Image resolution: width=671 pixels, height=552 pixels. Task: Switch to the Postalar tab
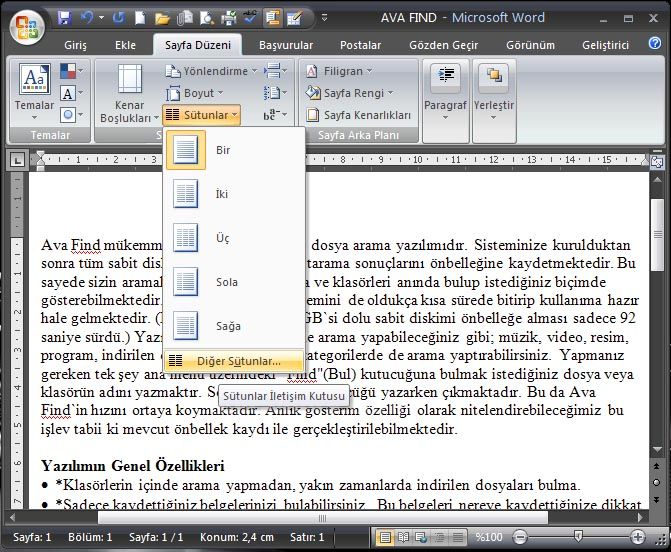[360, 45]
